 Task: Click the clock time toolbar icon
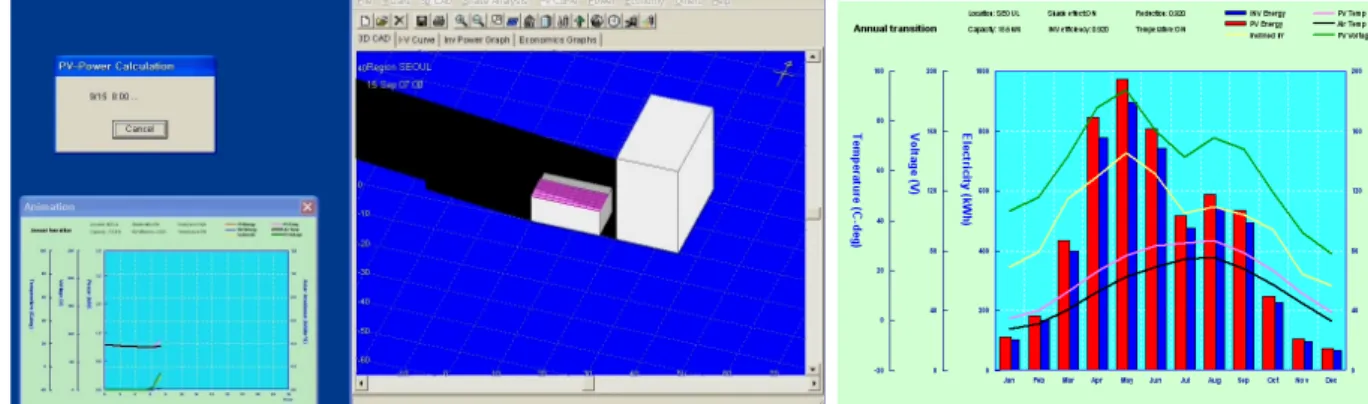click(x=614, y=21)
